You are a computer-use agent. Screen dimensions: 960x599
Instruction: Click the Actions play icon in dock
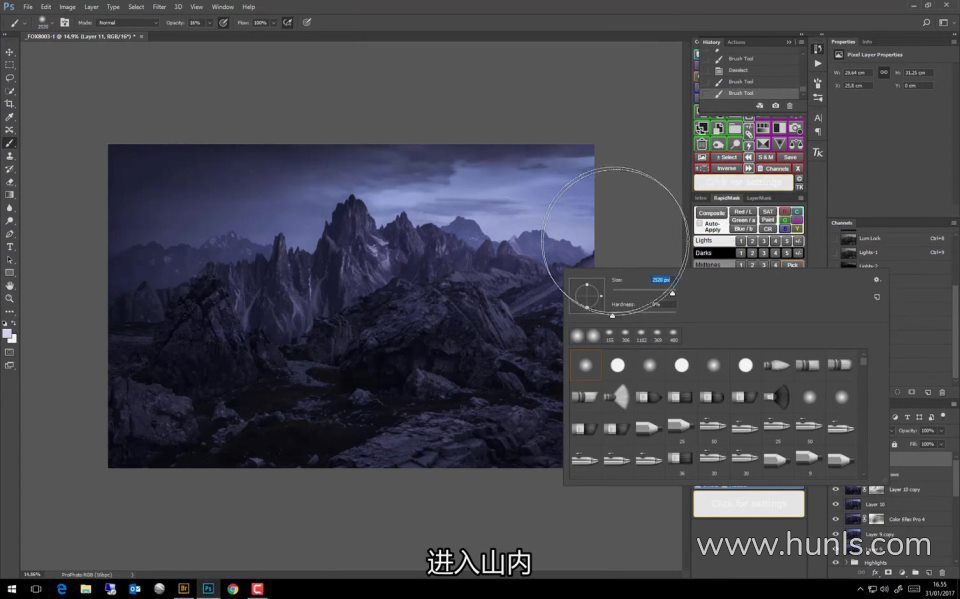coord(818,64)
